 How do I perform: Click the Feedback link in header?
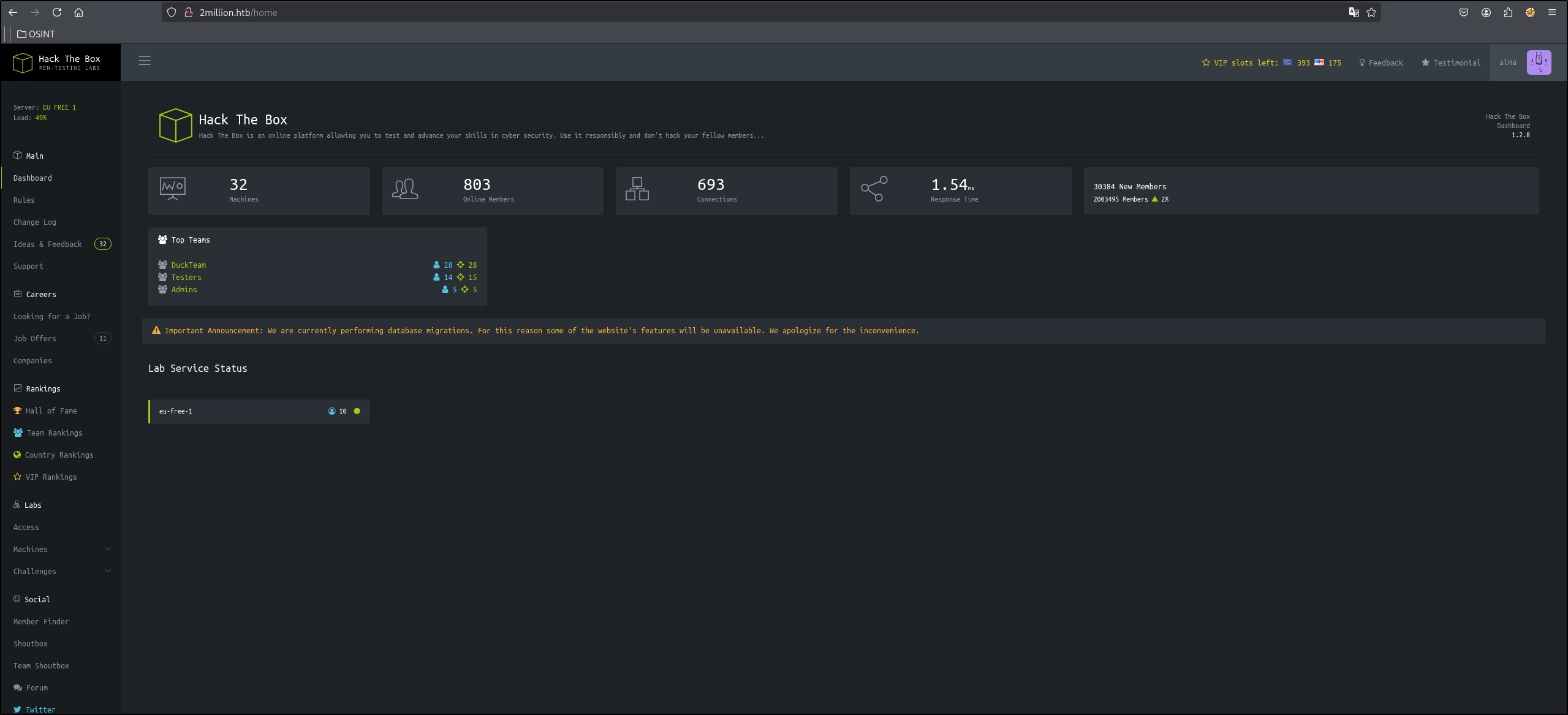tap(1381, 62)
